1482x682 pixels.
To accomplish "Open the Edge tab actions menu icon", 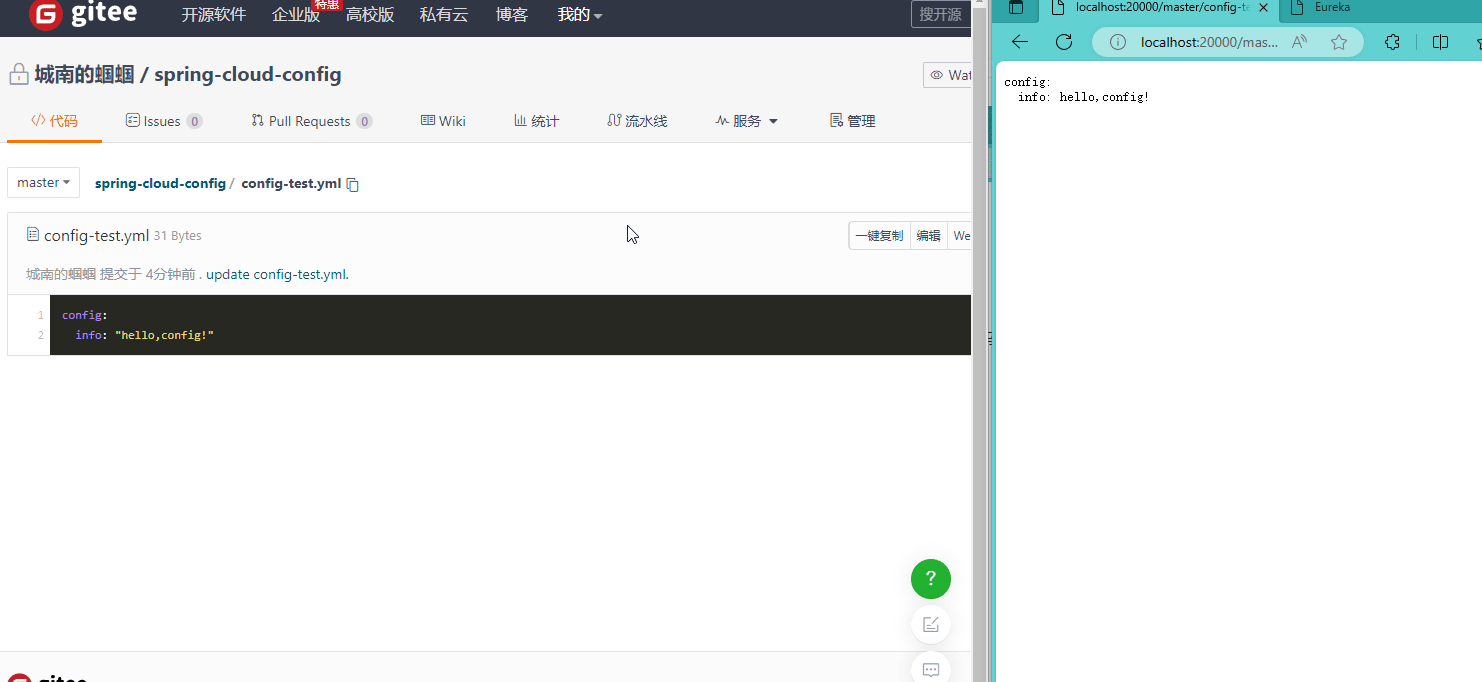I will click(x=1016, y=8).
